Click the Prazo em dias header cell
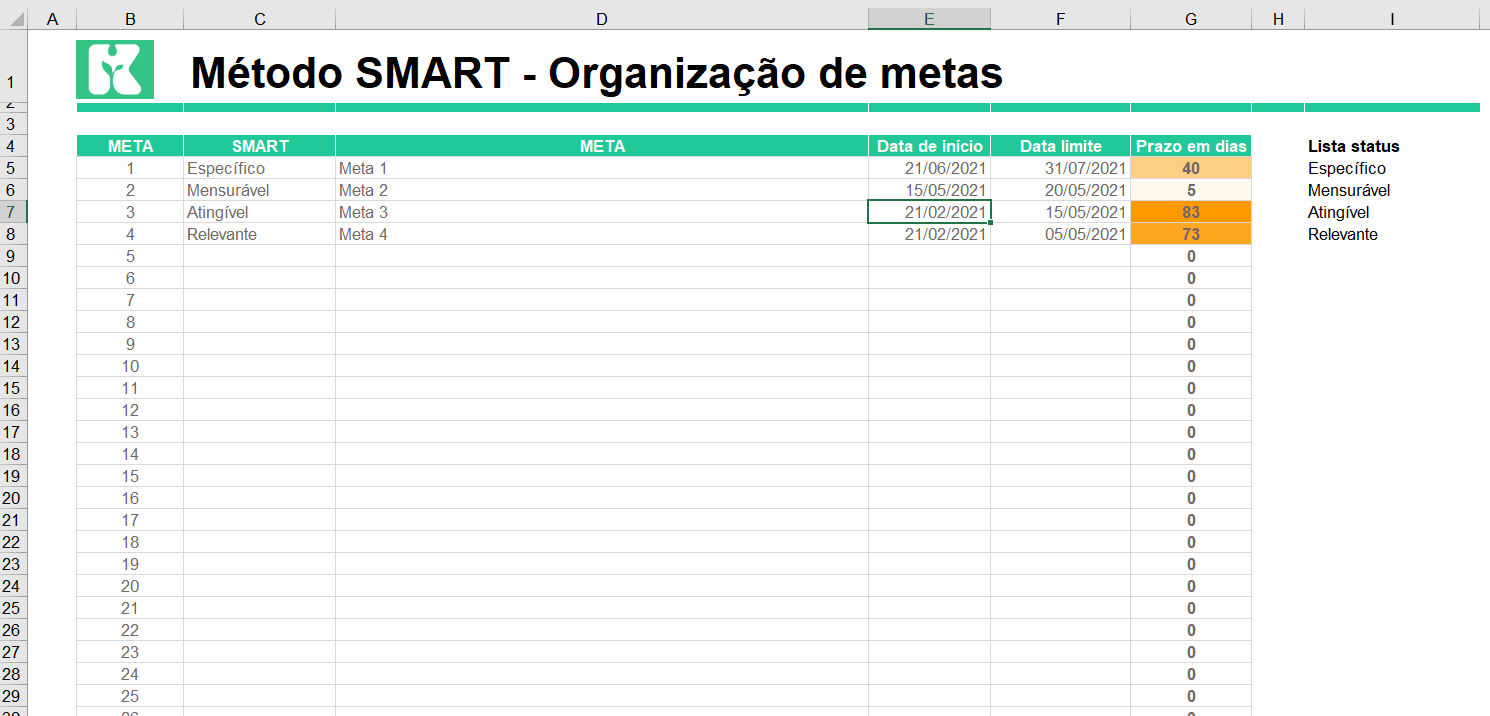 point(1191,146)
